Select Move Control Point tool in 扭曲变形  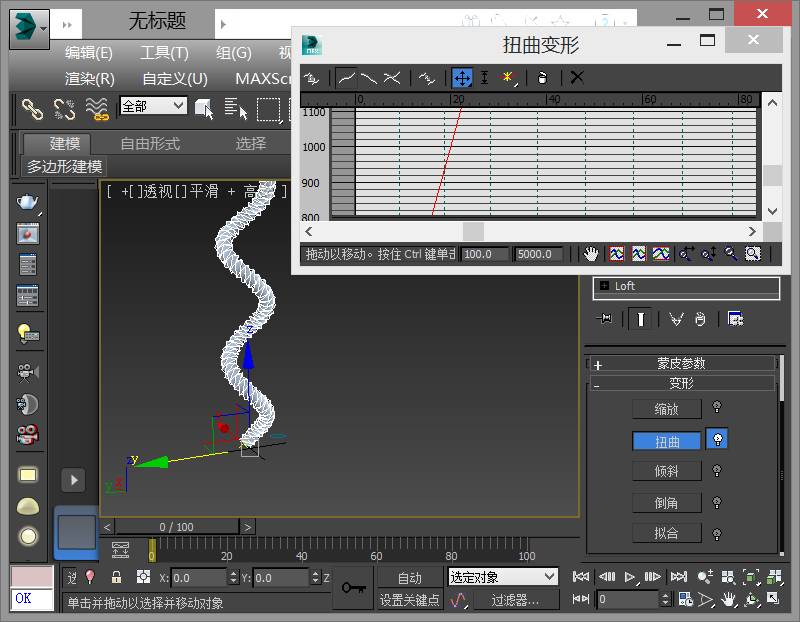point(462,78)
